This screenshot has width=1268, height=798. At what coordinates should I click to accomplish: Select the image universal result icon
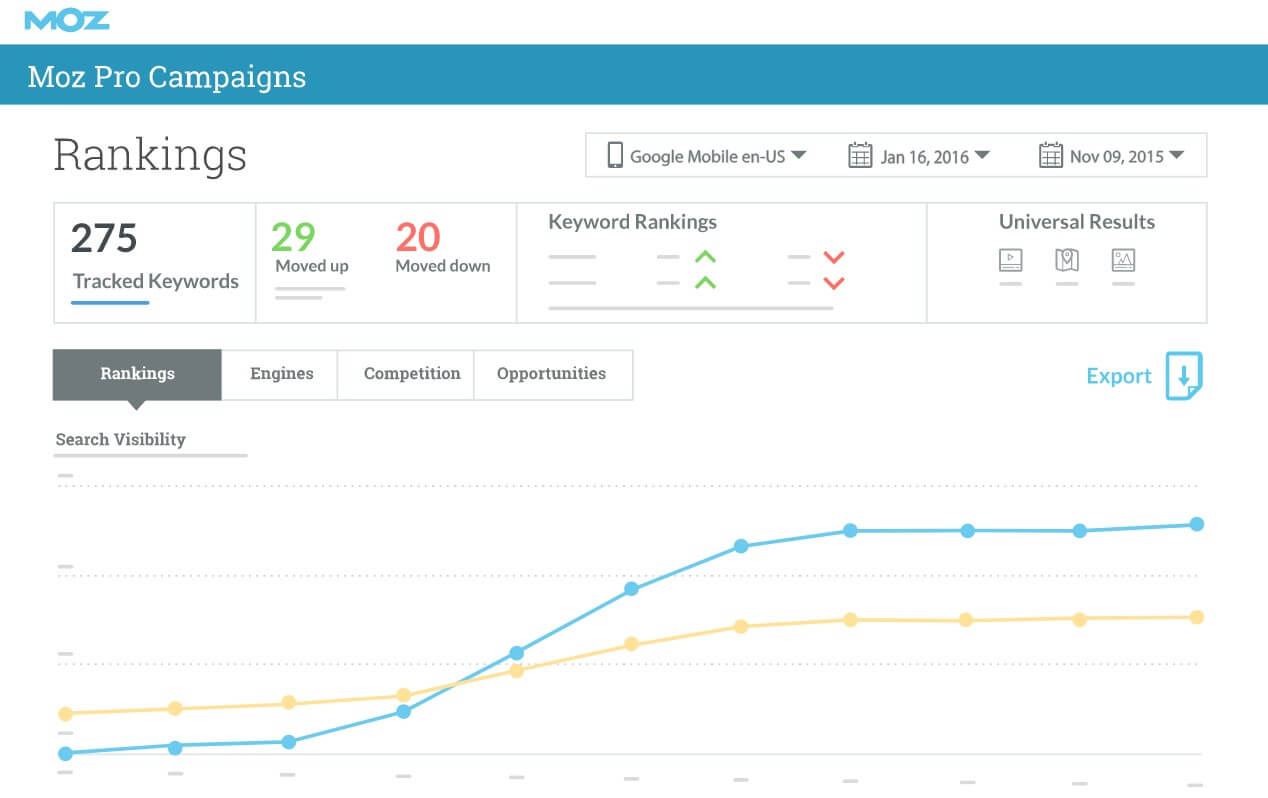(x=1123, y=260)
